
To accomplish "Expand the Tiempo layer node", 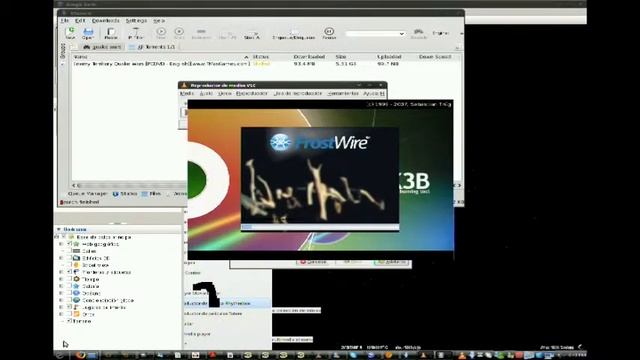I will 61,279.
